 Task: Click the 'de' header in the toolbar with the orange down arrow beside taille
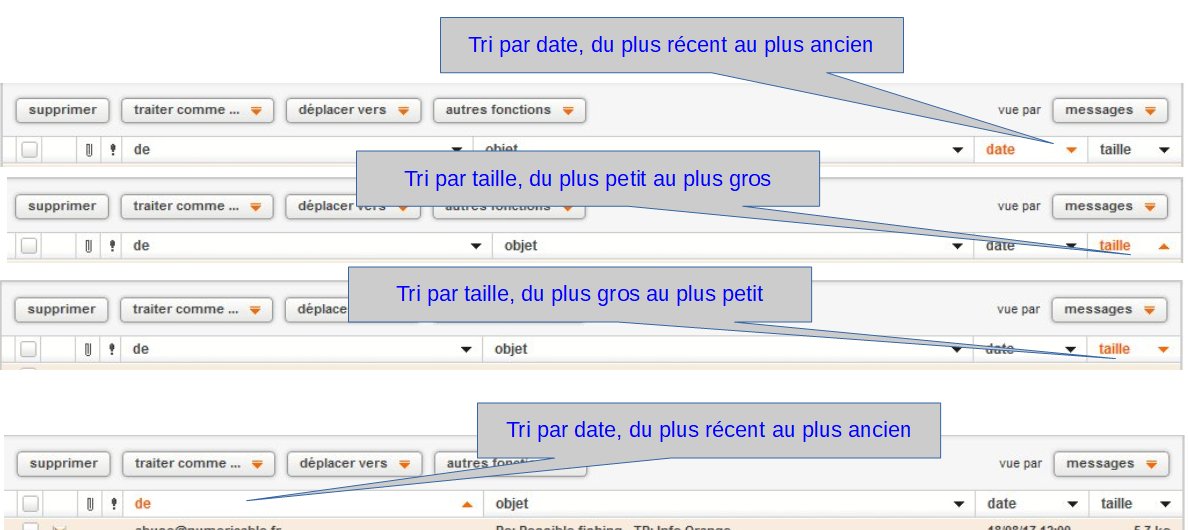(x=141, y=349)
